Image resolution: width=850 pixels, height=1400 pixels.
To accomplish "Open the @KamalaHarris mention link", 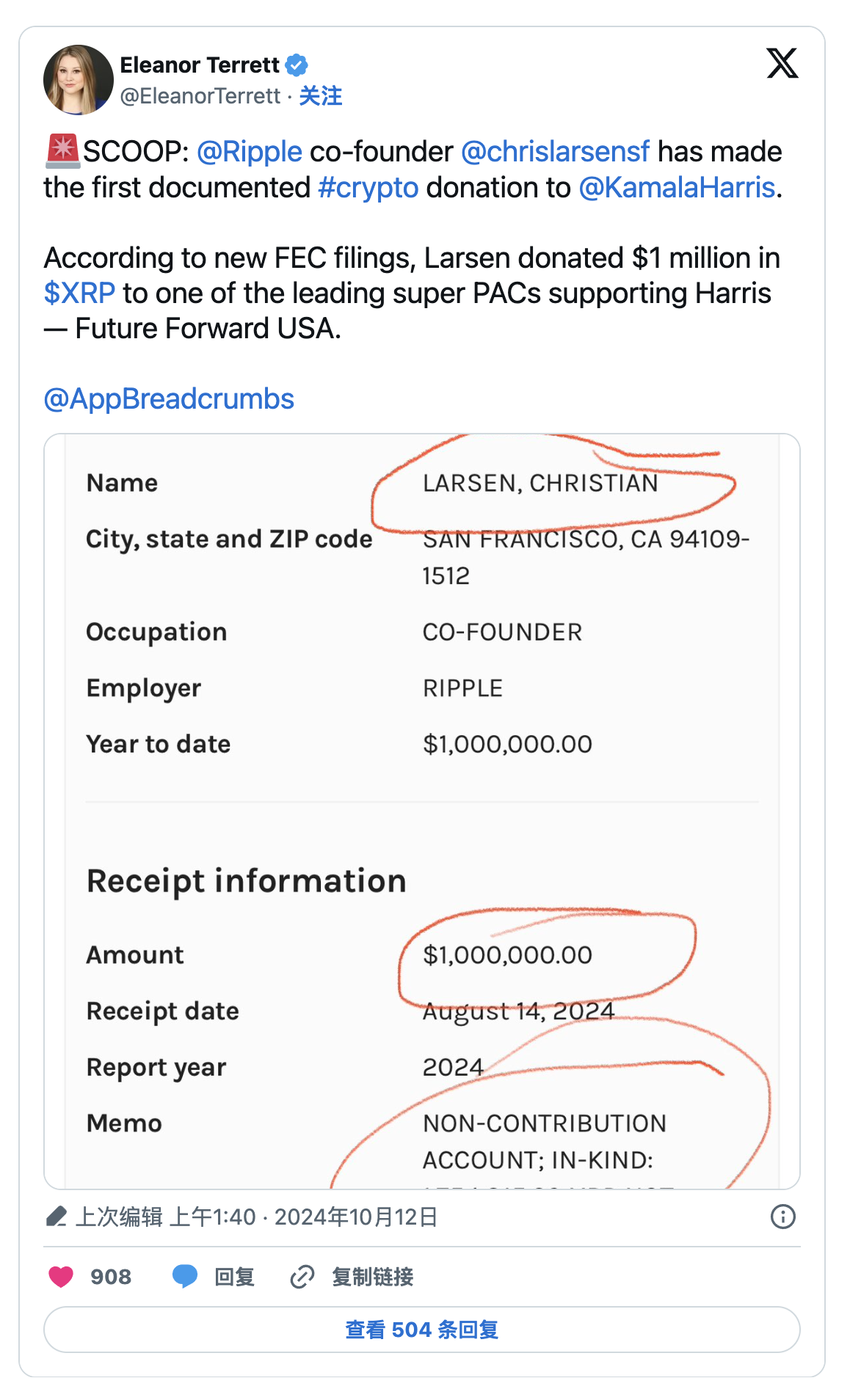I will point(677,188).
